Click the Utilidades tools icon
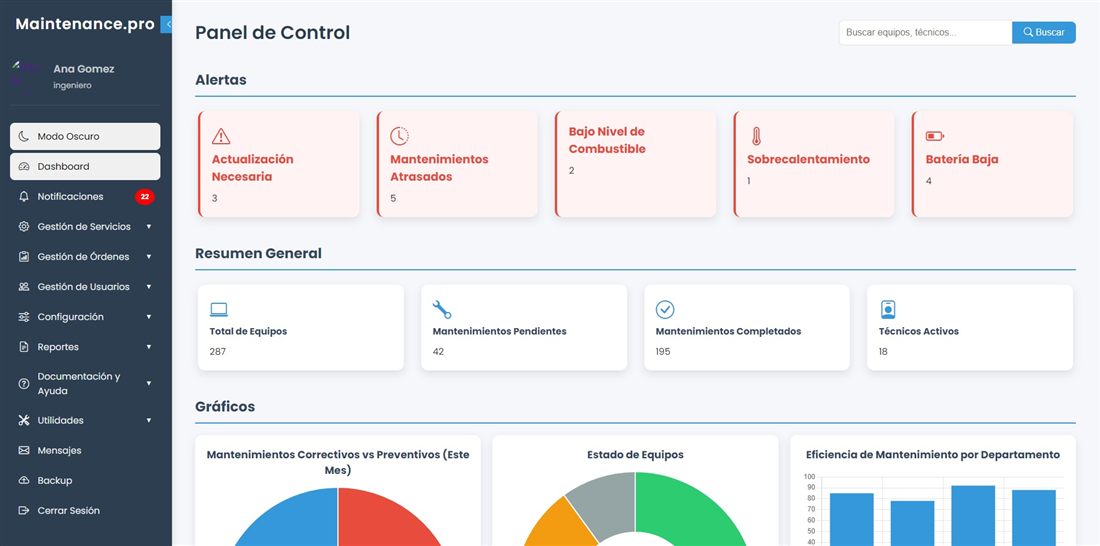This screenshot has height=546, width=1100. [x=24, y=420]
